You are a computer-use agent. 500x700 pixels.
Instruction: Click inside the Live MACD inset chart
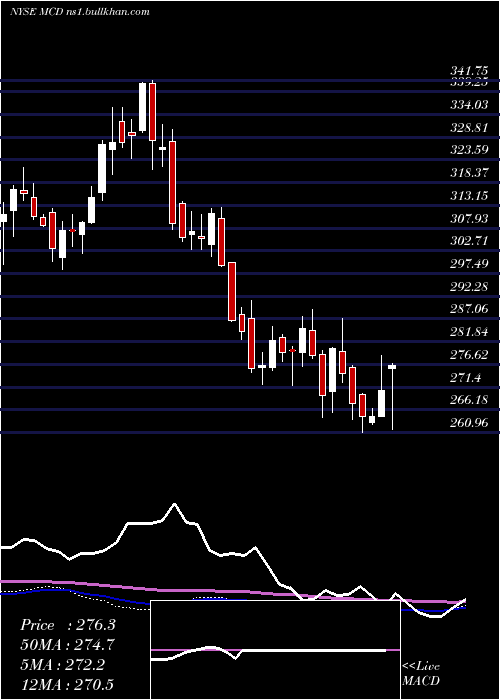pyautogui.click(x=275, y=650)
